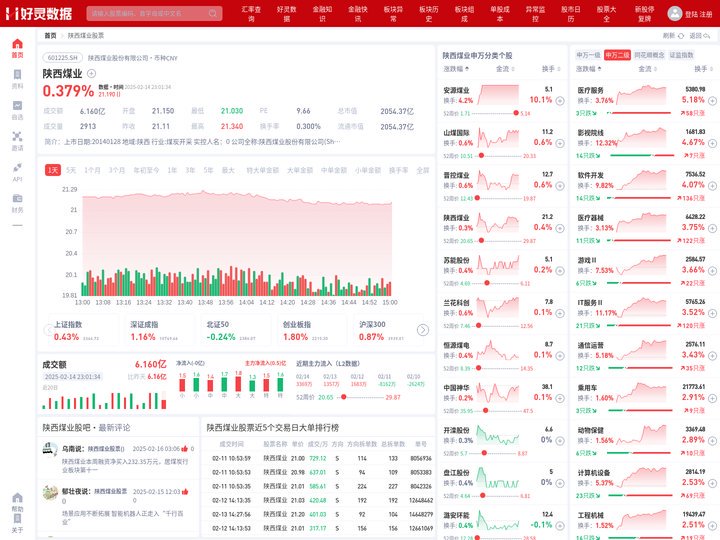Image resolution: width=720 pixels, height=540 pixels.
Task: Sort 申万分类个股 list by 换手
Action: click(x=551, y=69)
